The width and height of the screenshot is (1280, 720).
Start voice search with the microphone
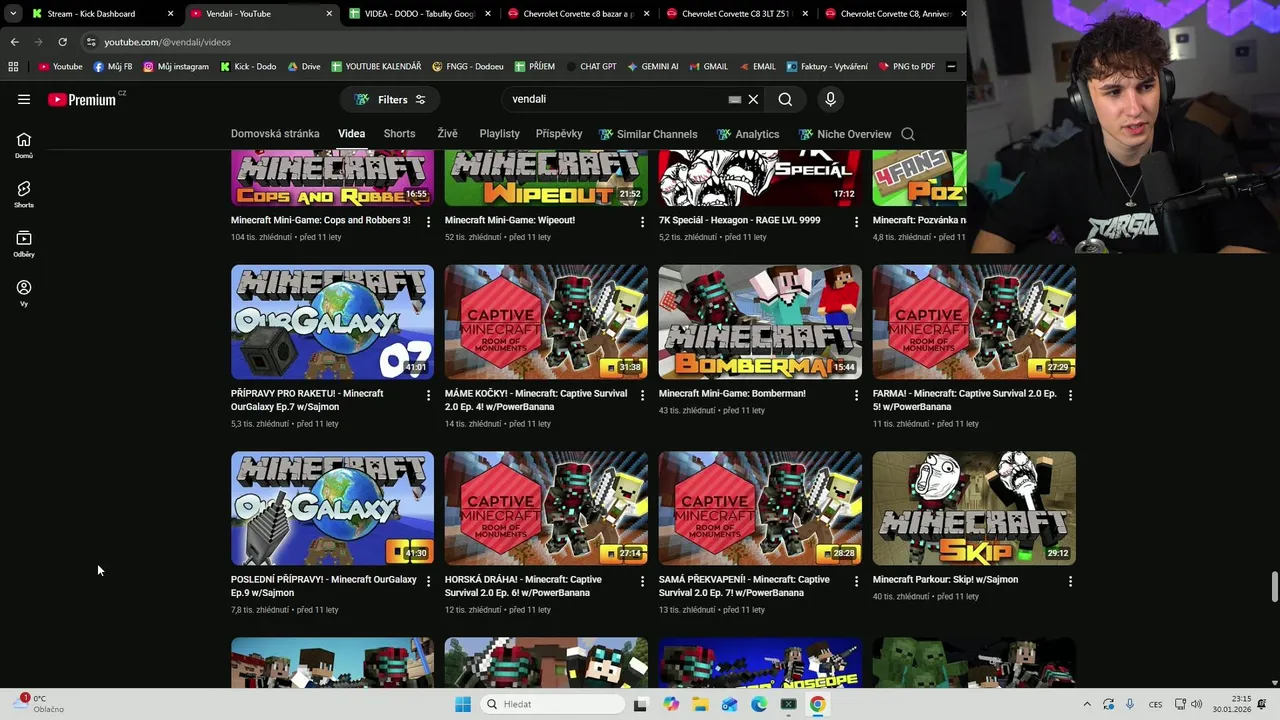830,99
